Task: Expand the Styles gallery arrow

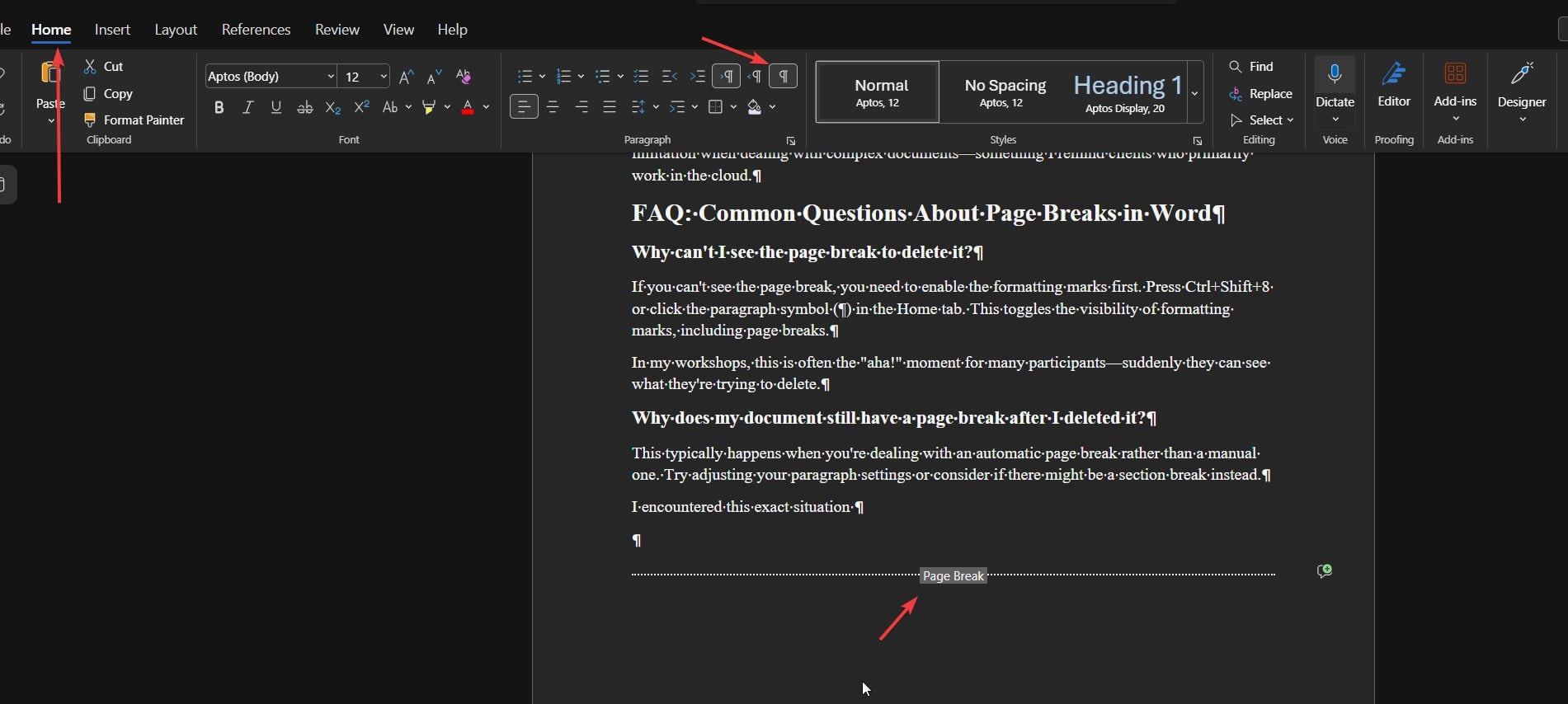Action: point(1194,92)
